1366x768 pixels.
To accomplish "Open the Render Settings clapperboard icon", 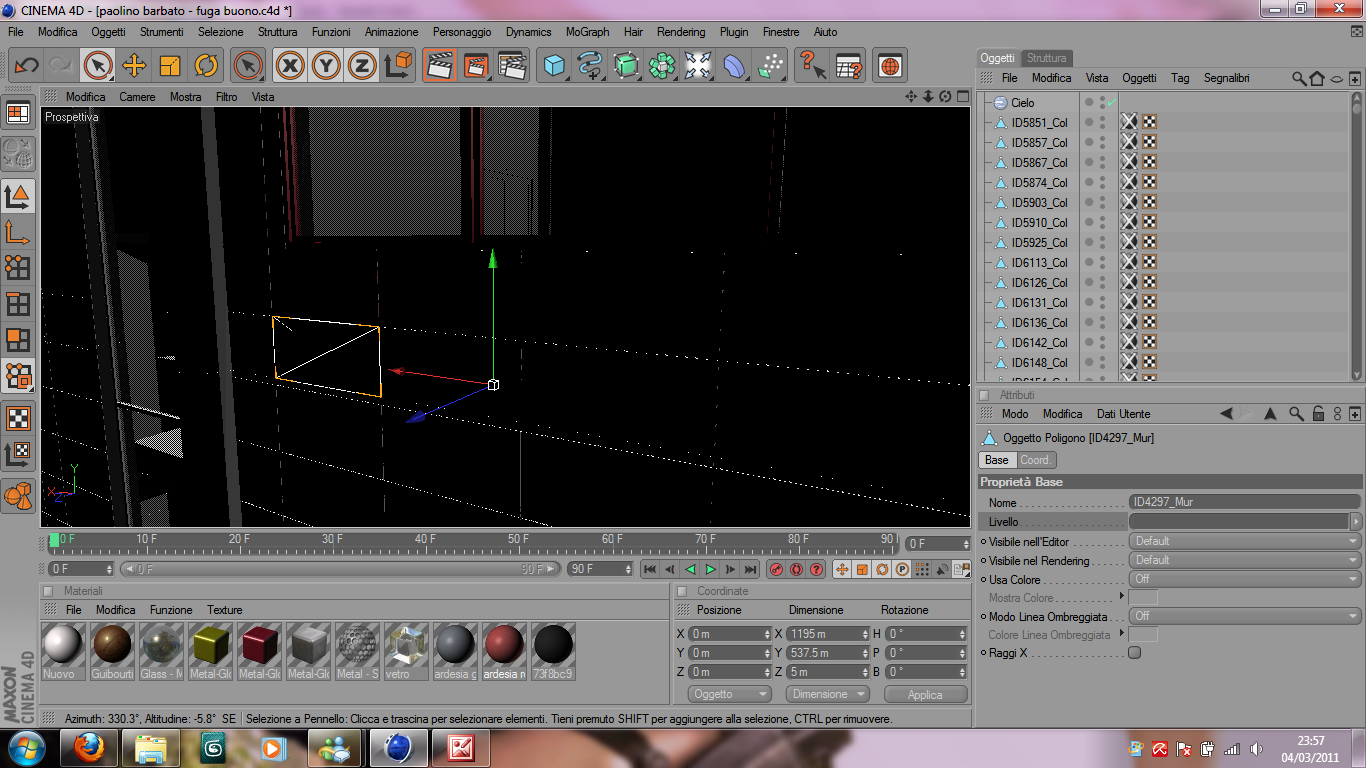I will coord(512,66).
